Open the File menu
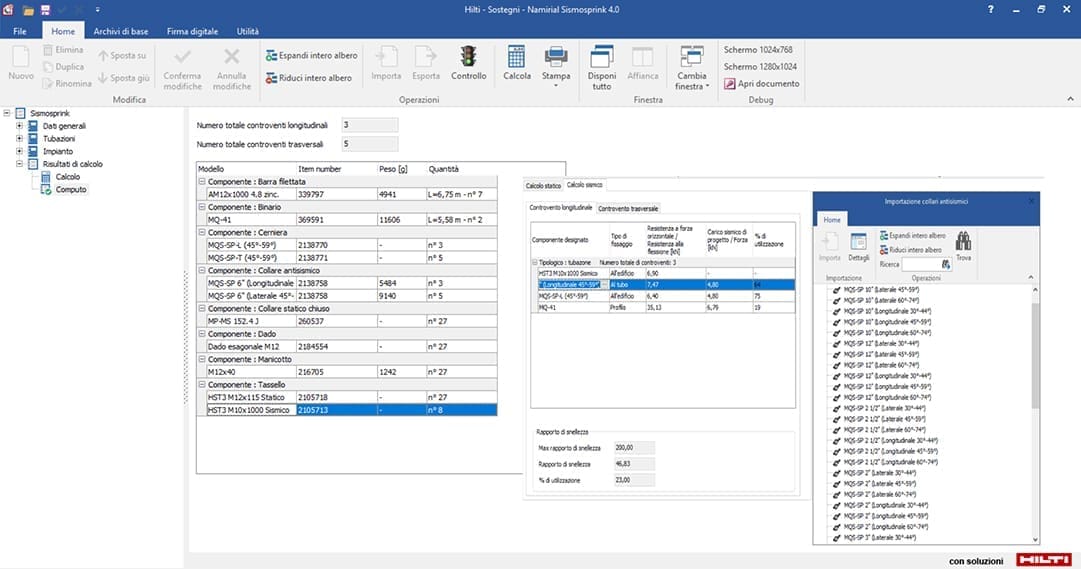The width and height of the screenshot is (1081, 569). [20, 31]
